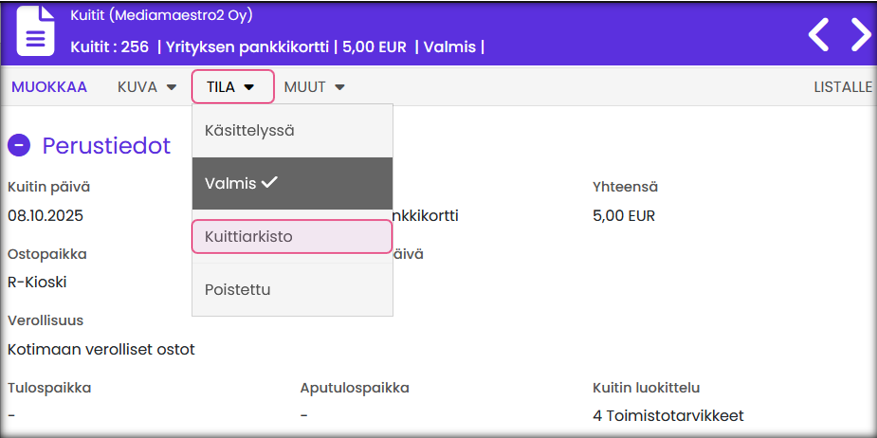Select Käsittelyssä status option

[x=250, y=130]
